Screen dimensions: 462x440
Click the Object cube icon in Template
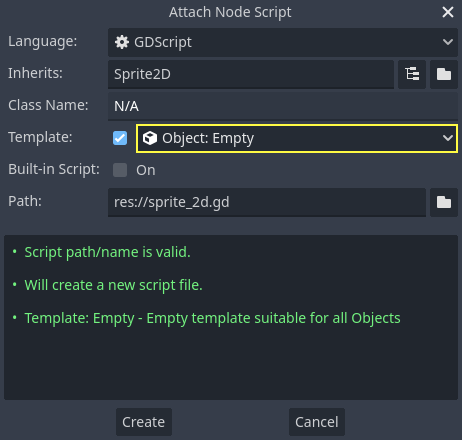[150, 138]
